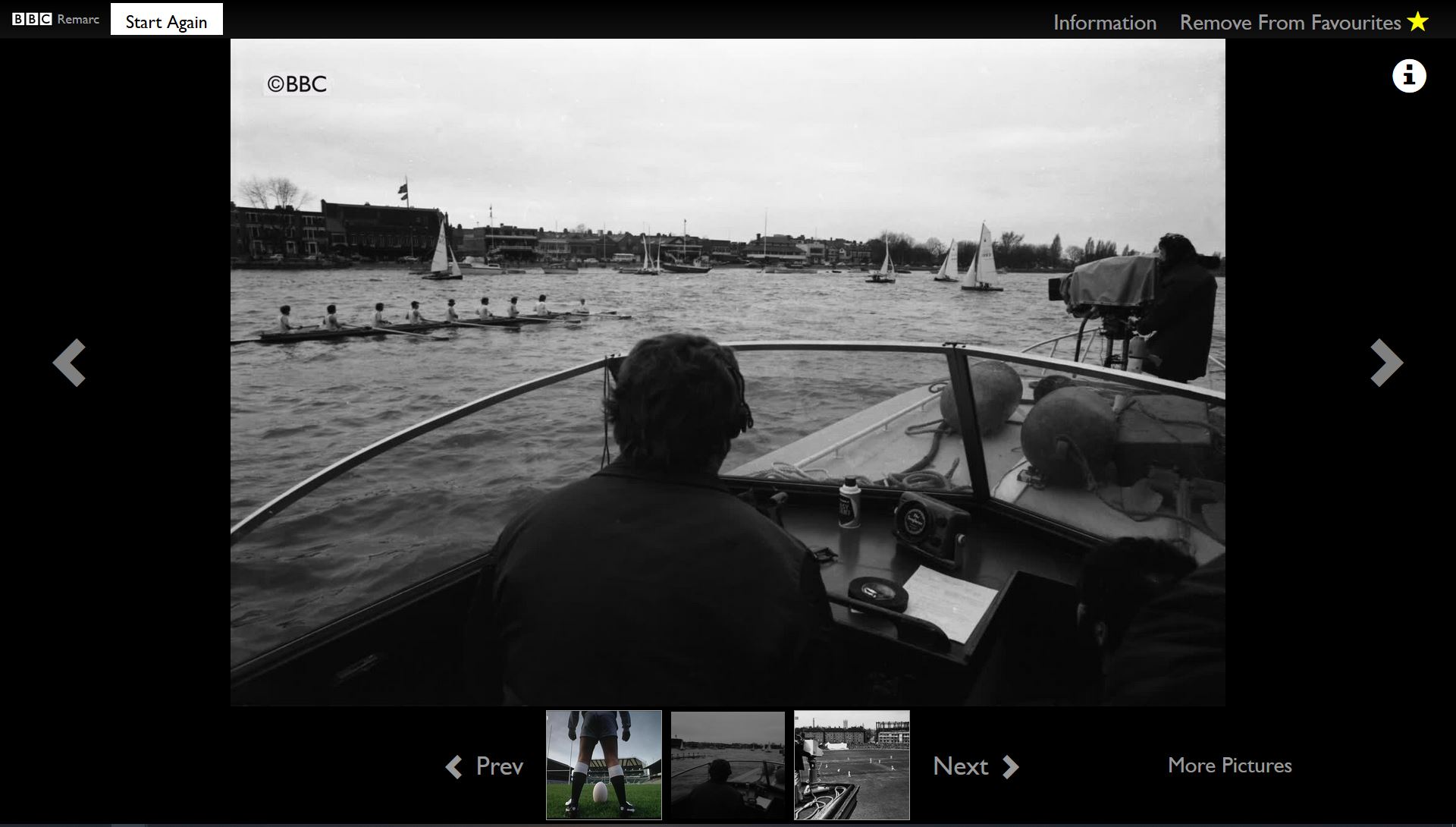The width and height of the screenshot is (1456, 827).
Task: Click the ©BBC watermark on photo
Action: 297,84
